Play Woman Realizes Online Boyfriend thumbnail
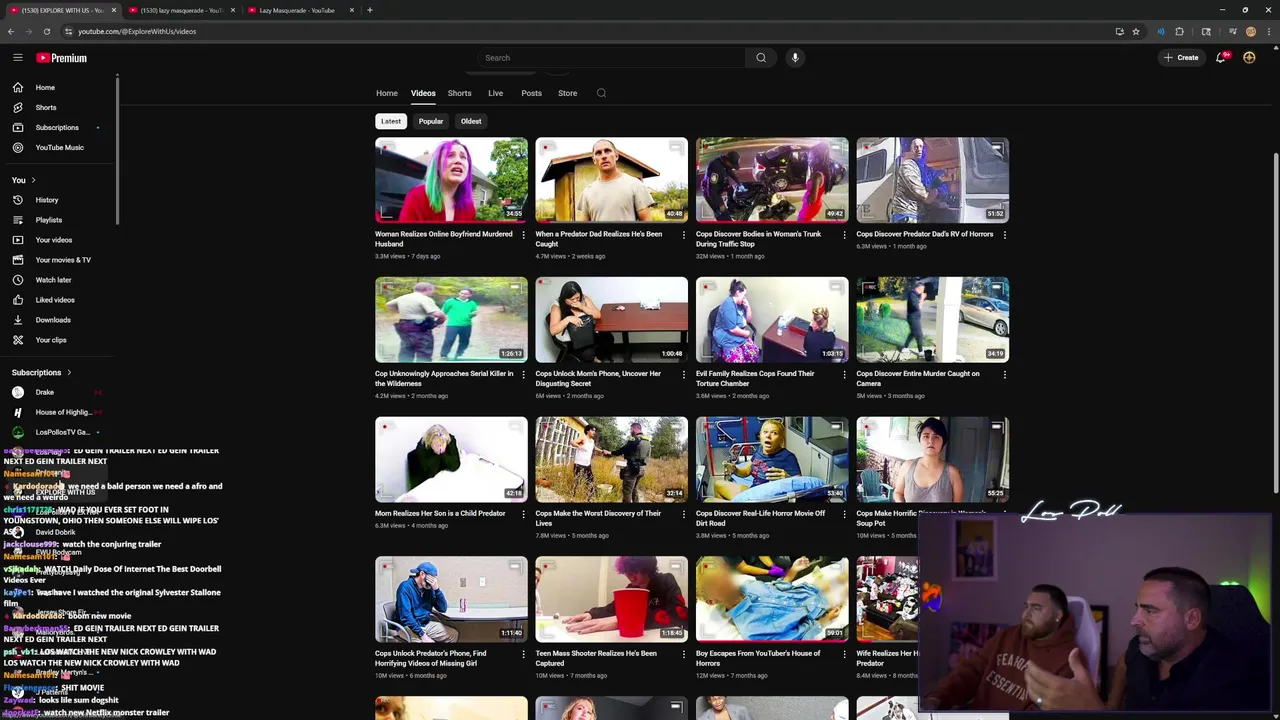The width and height of the screenshot is (1280, 720). (x=451, y=180)
